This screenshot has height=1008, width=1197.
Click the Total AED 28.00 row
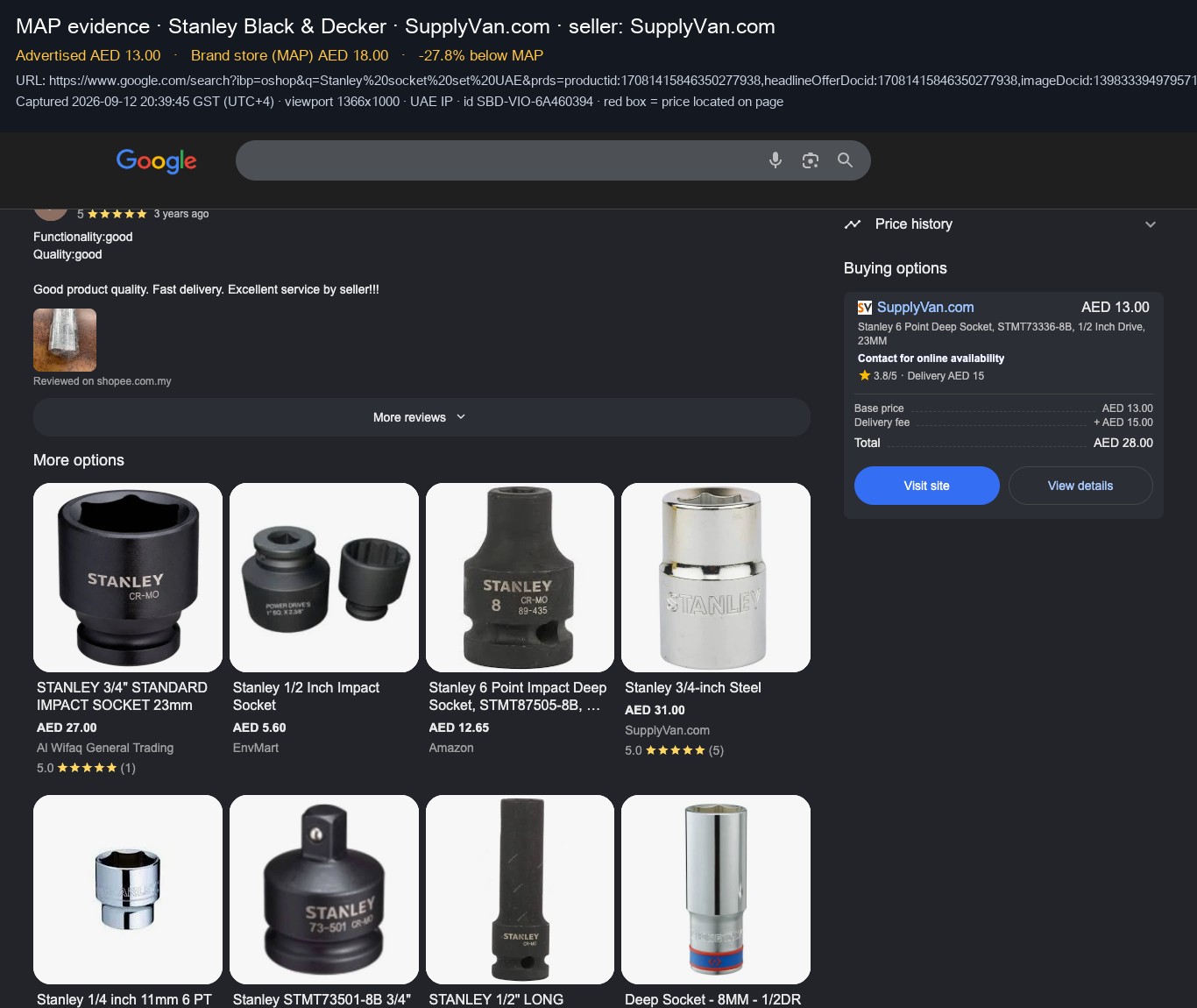coord(1003,443)
